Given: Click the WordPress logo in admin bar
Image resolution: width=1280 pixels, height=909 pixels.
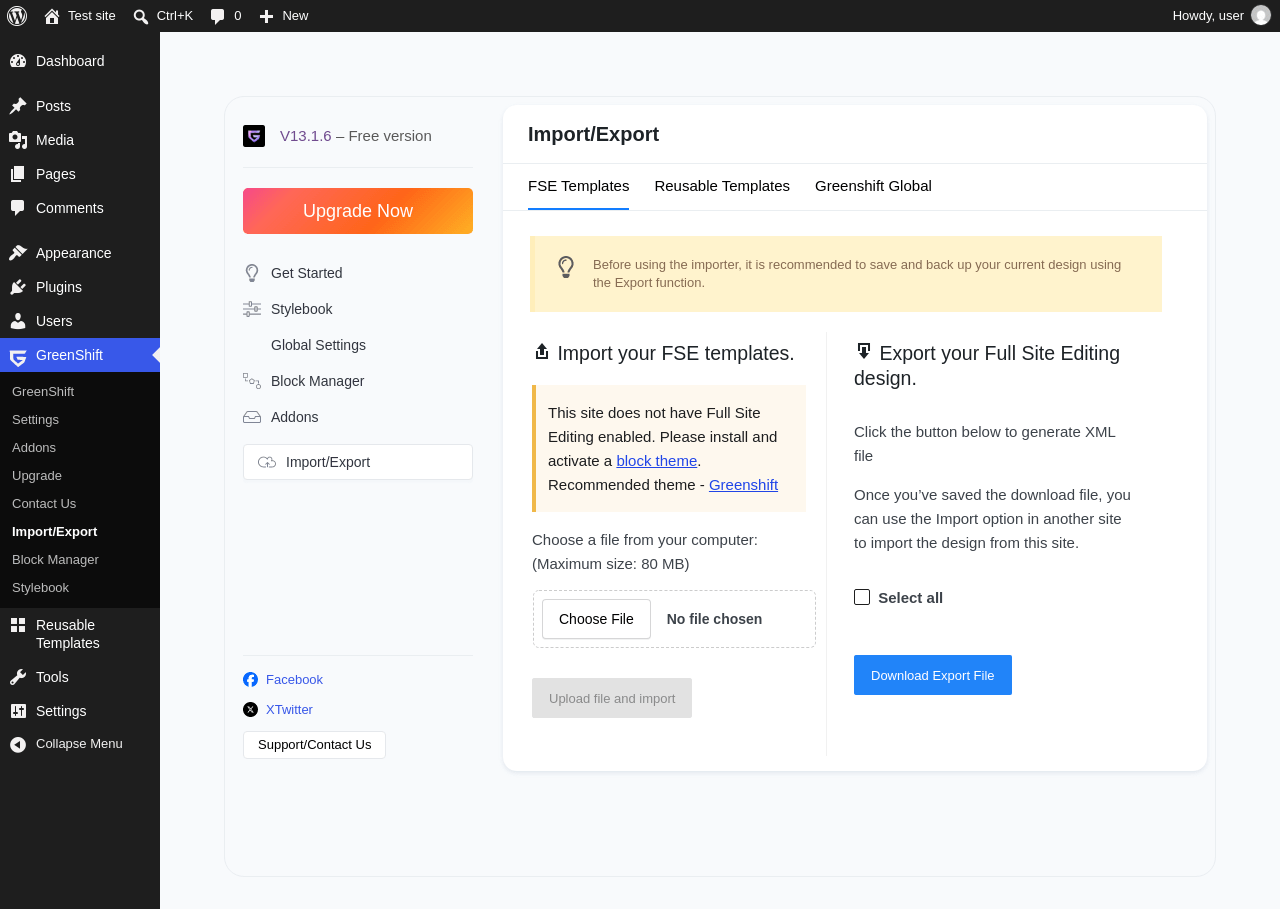Looking at the screenshot, I should click(17, 16).
